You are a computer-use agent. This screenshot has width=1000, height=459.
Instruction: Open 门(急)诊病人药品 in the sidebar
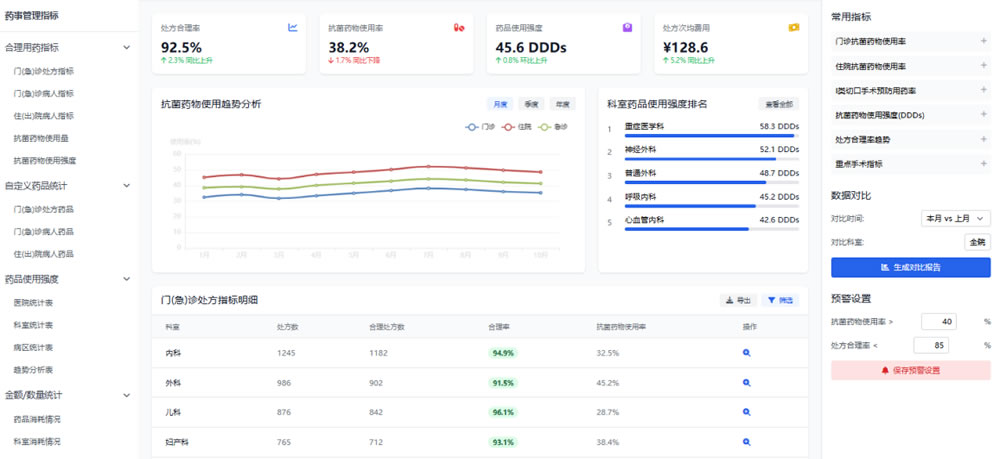(x=44, y=231)
